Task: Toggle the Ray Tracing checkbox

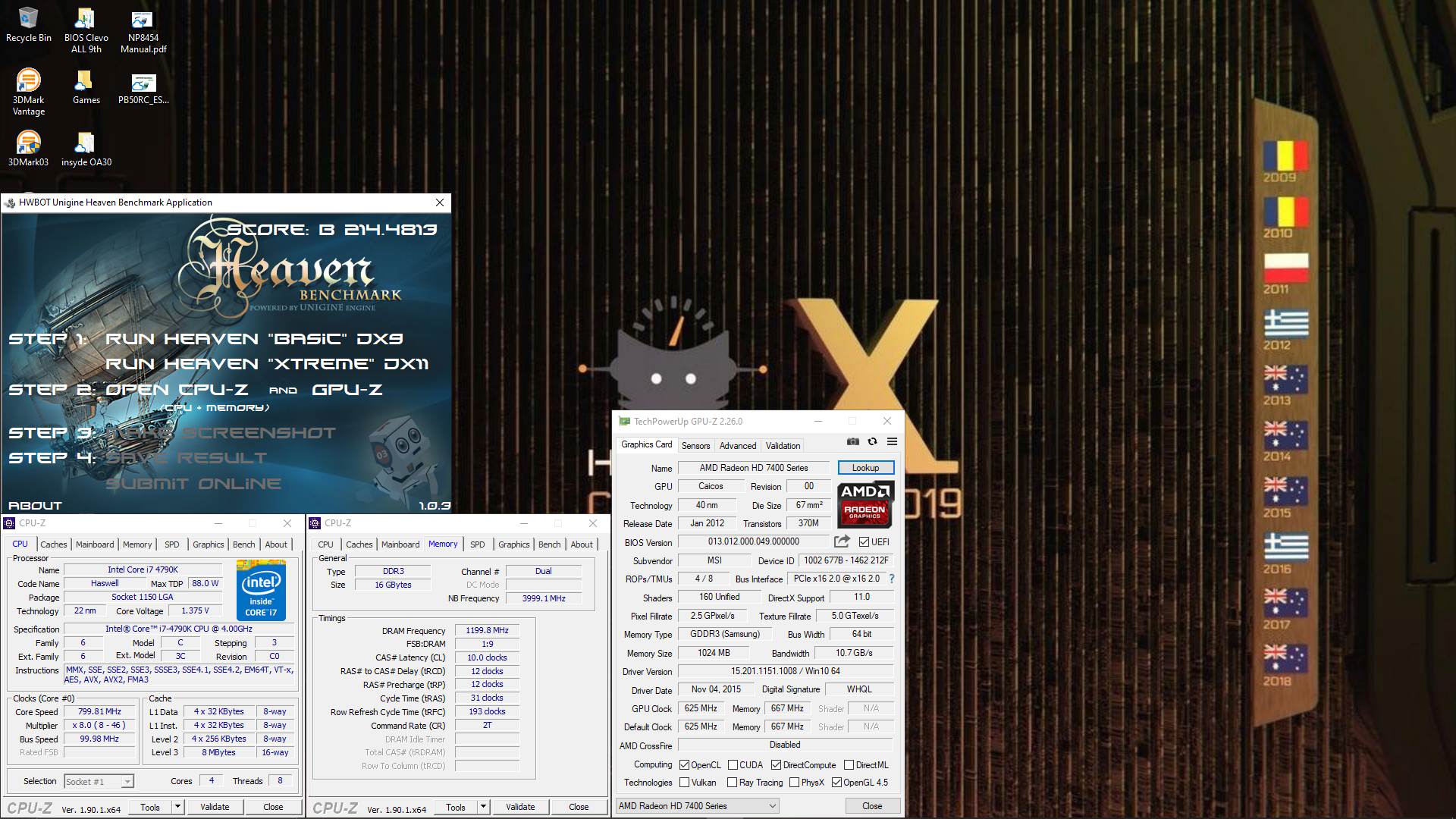Action: 732,782
